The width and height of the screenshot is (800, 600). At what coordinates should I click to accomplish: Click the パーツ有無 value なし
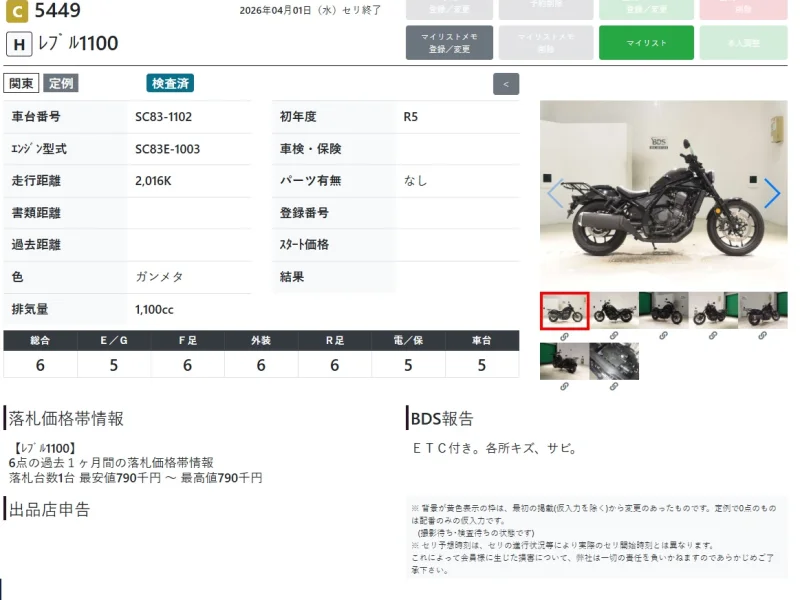[415, 181]
